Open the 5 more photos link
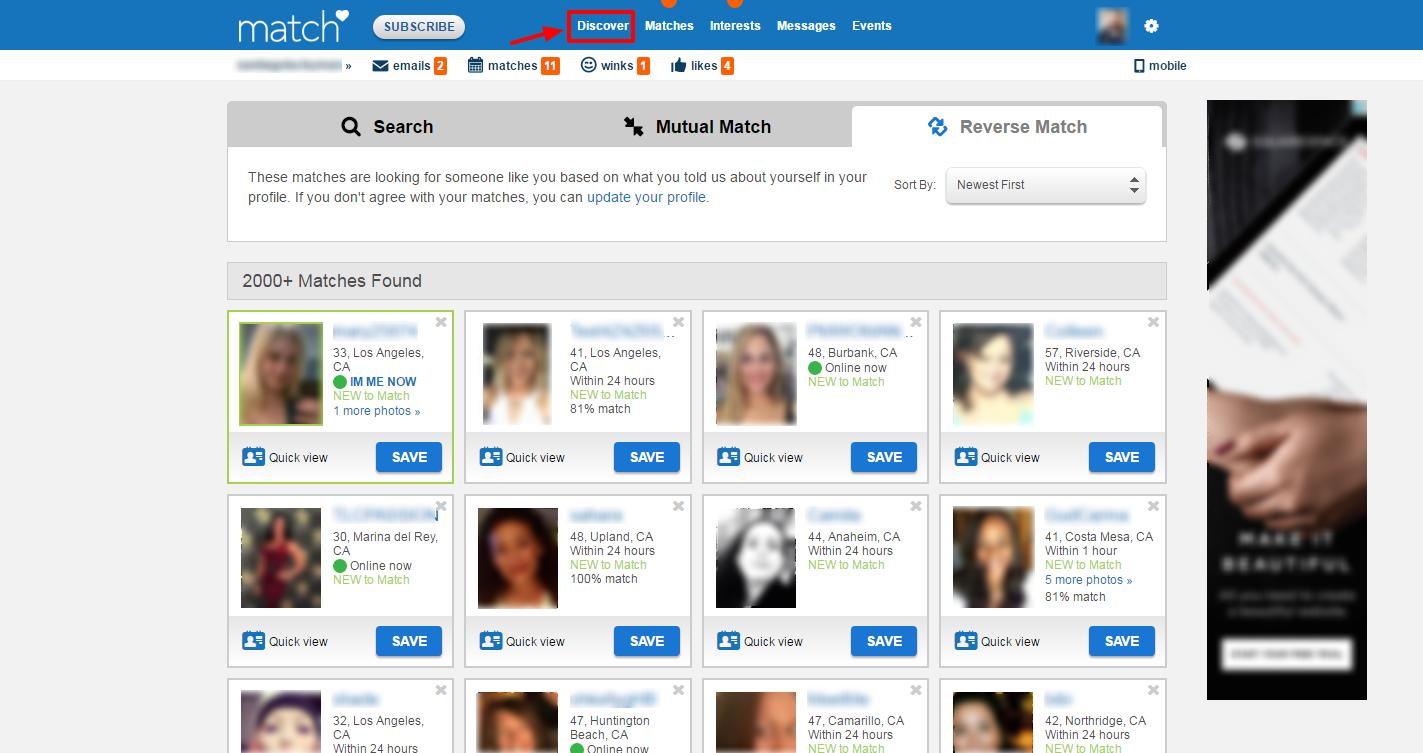This screenshot has height=753, width=1423. [1089, 580]
